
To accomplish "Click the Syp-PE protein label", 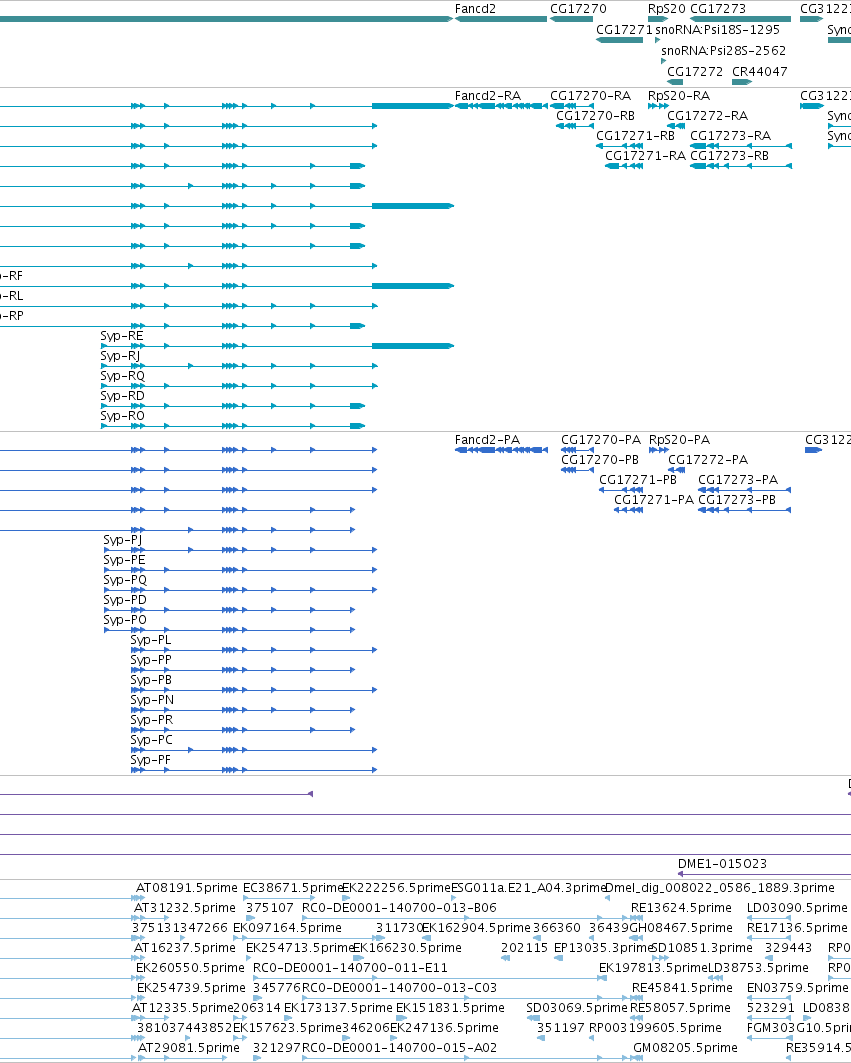I will [124, 560].
